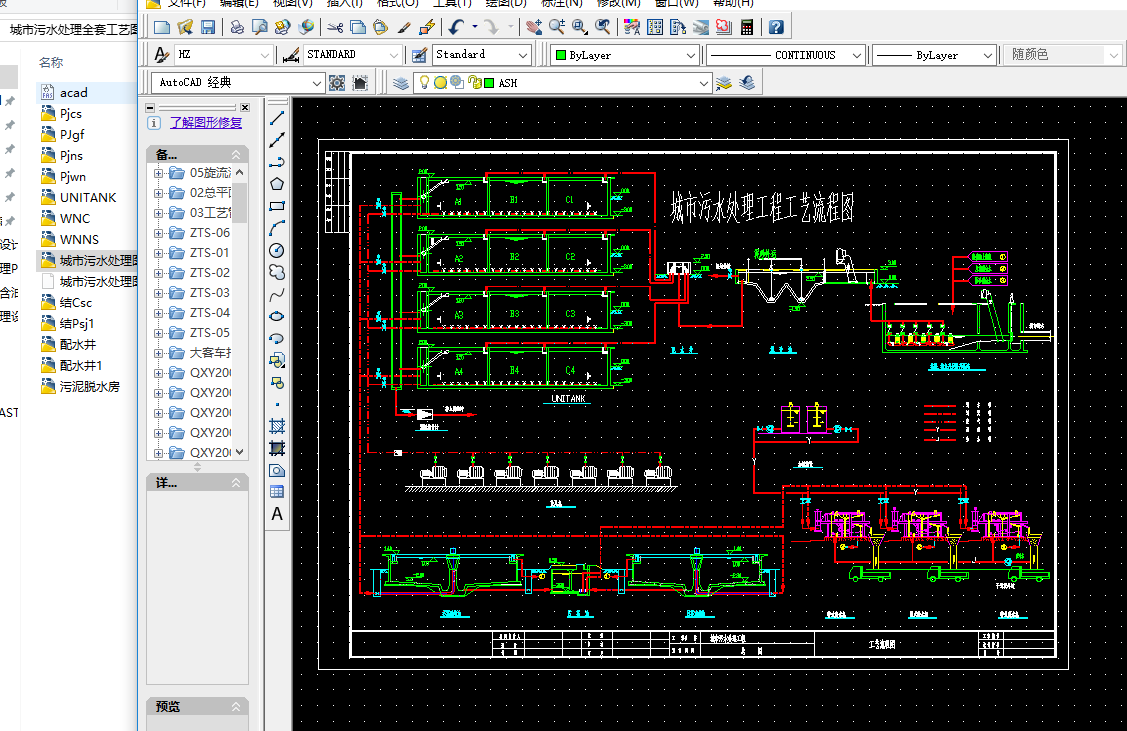Toggle layer ASH lock icon
Image resolution: width=1127 pixels, height=731 pixels.
(473, 83)
